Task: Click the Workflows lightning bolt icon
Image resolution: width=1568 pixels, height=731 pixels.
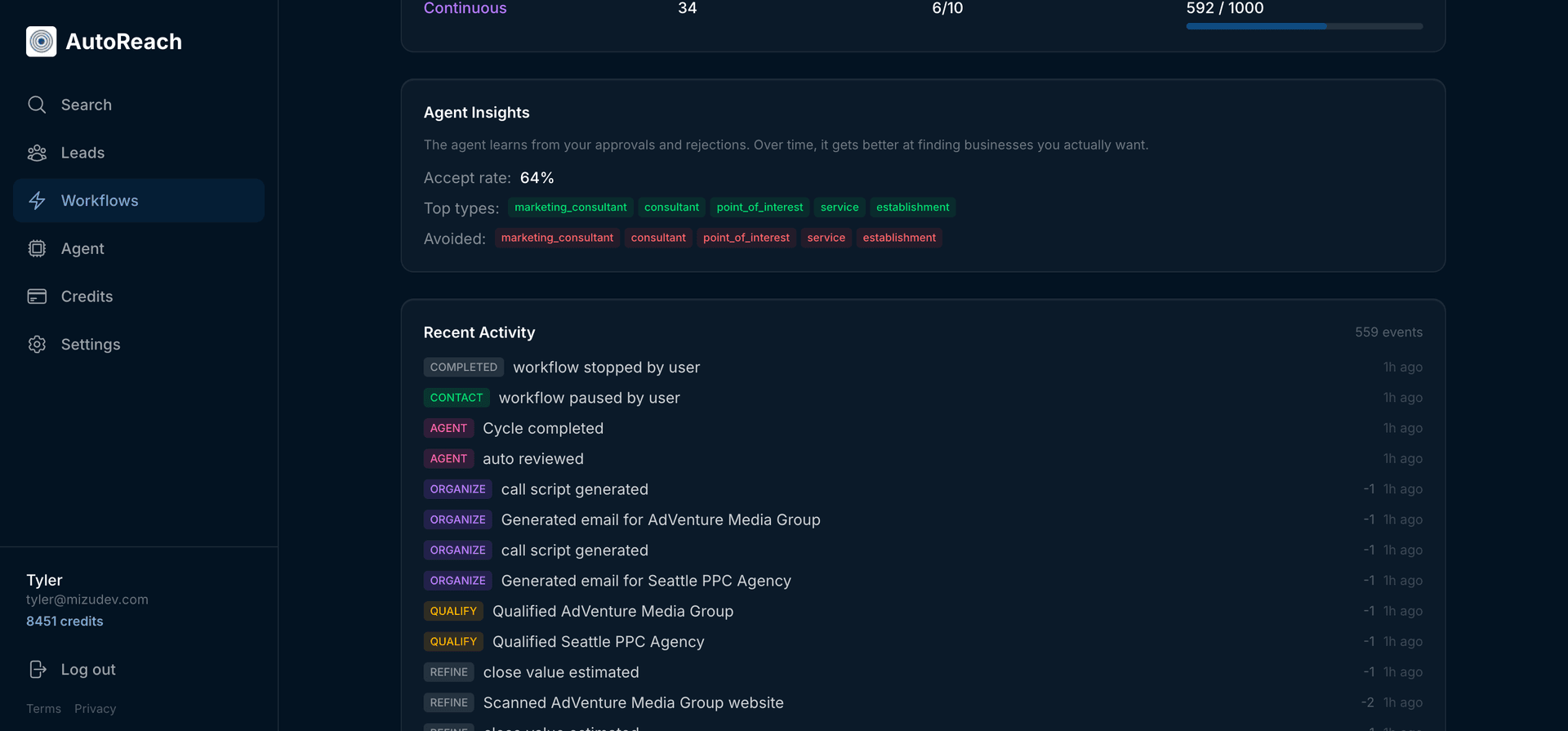Action: click(37, 201)
